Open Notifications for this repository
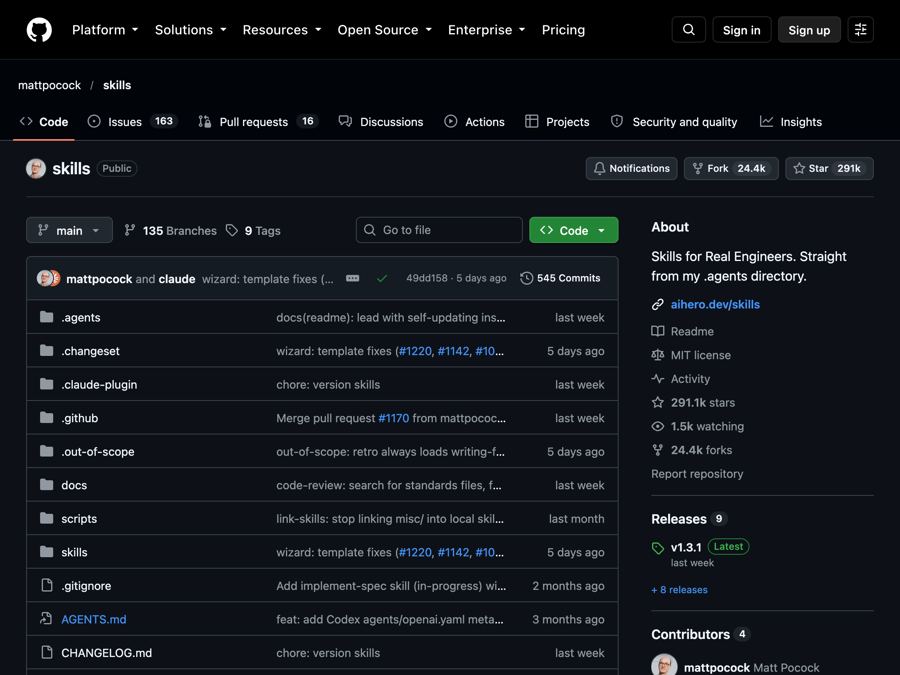 pyautogui.click(x=631, y=169)
